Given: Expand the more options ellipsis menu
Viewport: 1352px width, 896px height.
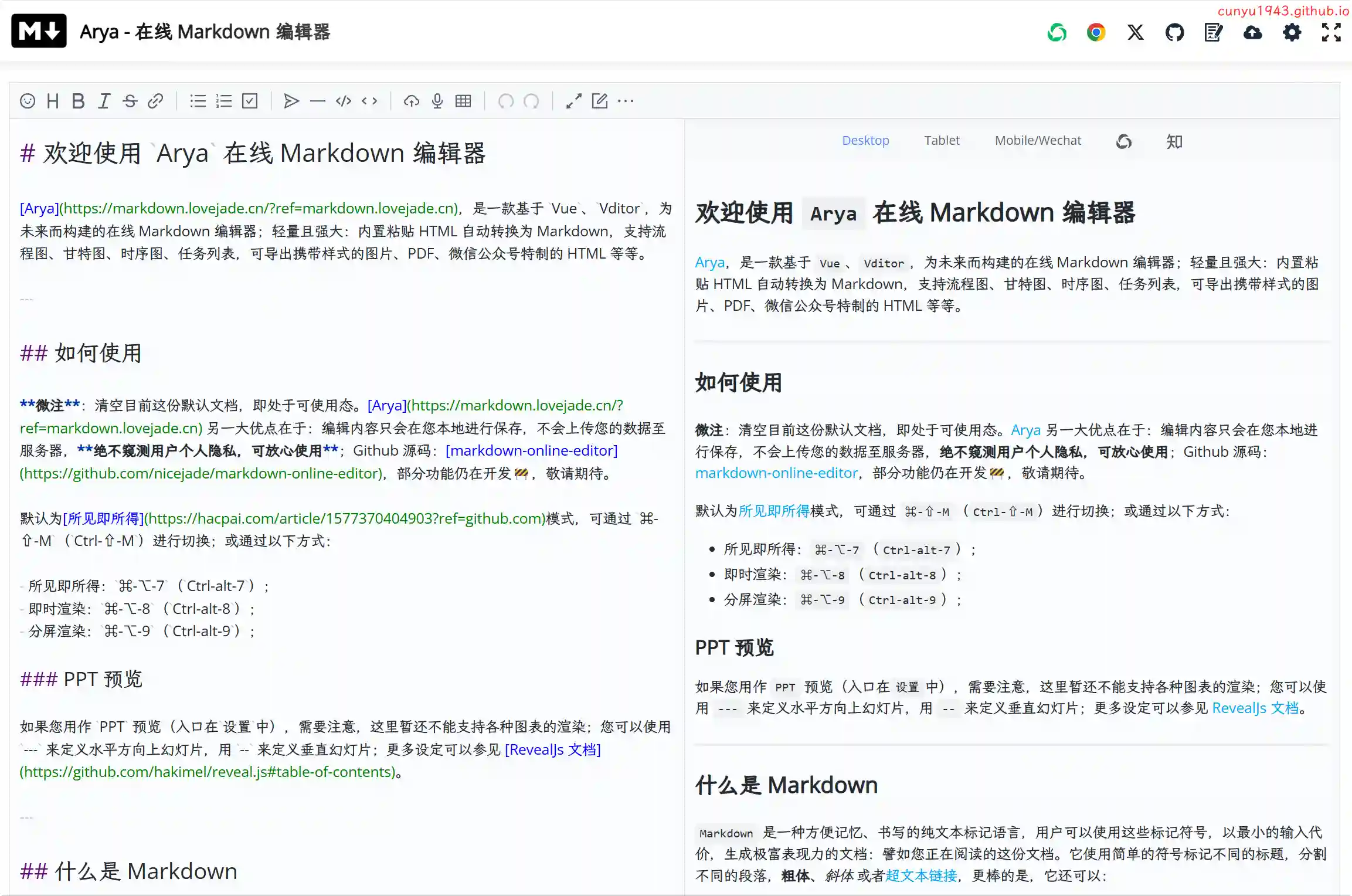Looking at the screenshot, I should pyautogui.click(x=626, y=101).
